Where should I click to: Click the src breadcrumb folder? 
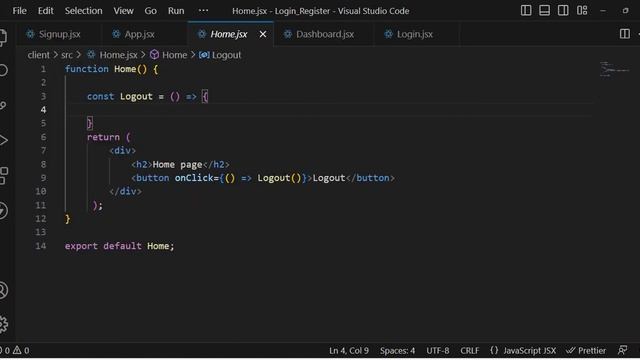(67, 55)
